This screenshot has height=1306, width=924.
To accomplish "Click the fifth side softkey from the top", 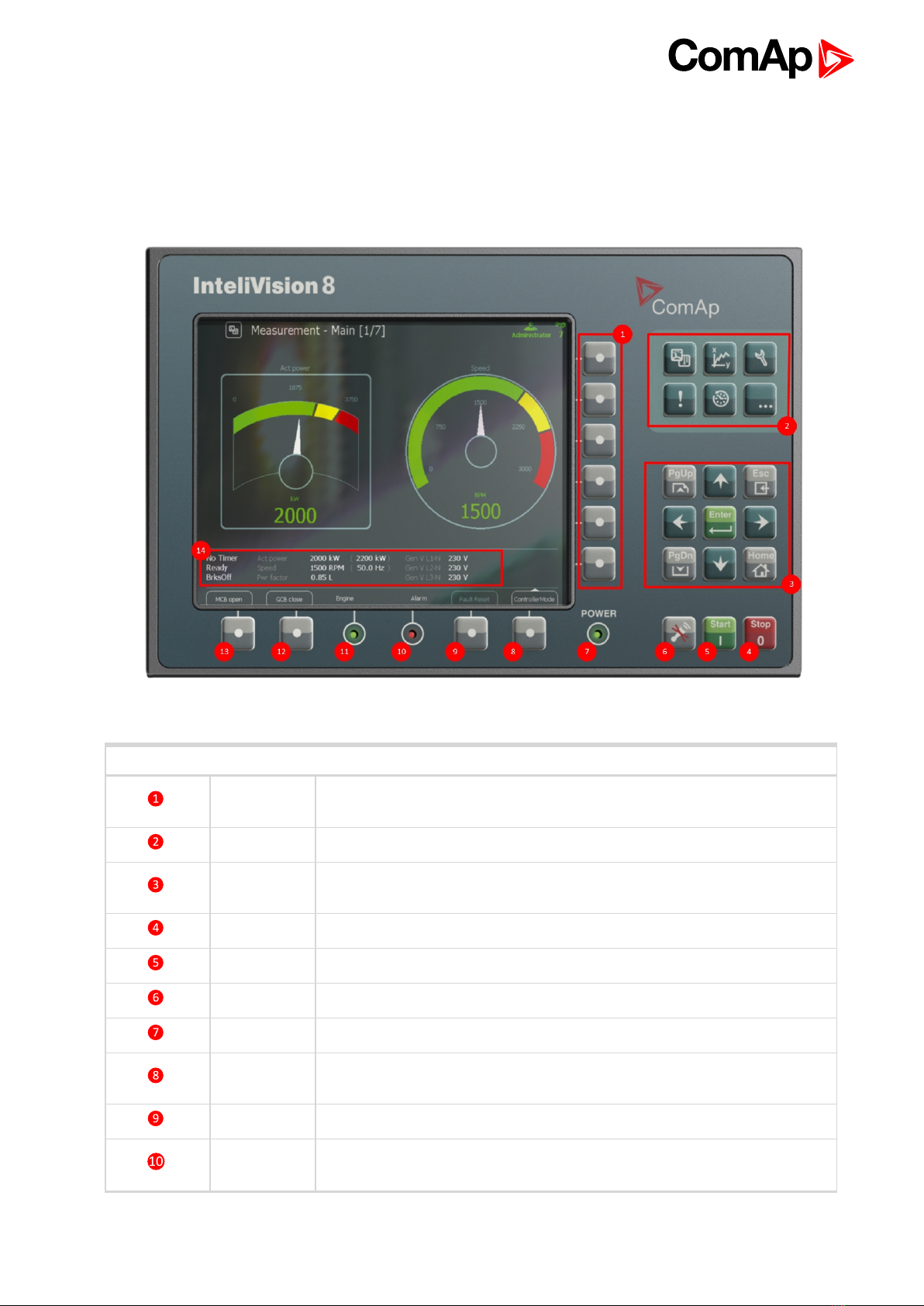I will (x=599, y=523).
